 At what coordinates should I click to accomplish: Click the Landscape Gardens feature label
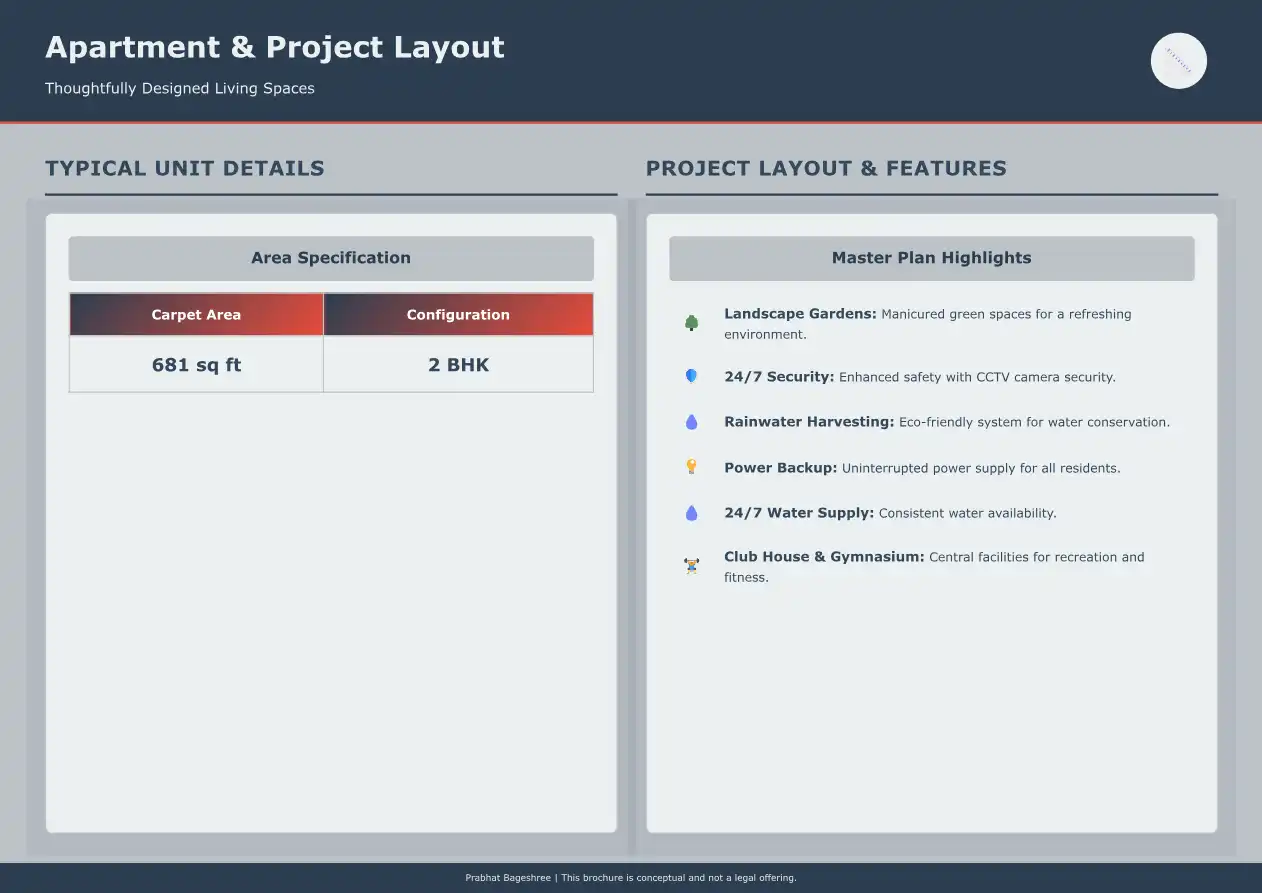coord(800,314)
